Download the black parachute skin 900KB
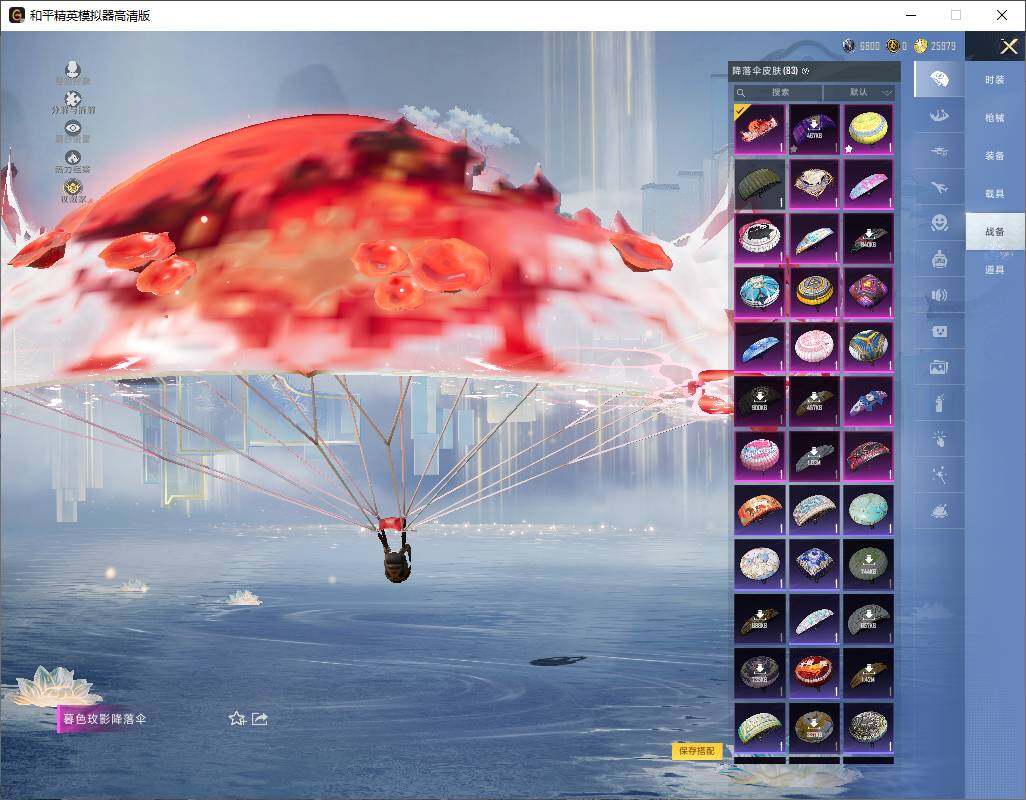1026x800 pixels. click(759, 401)
